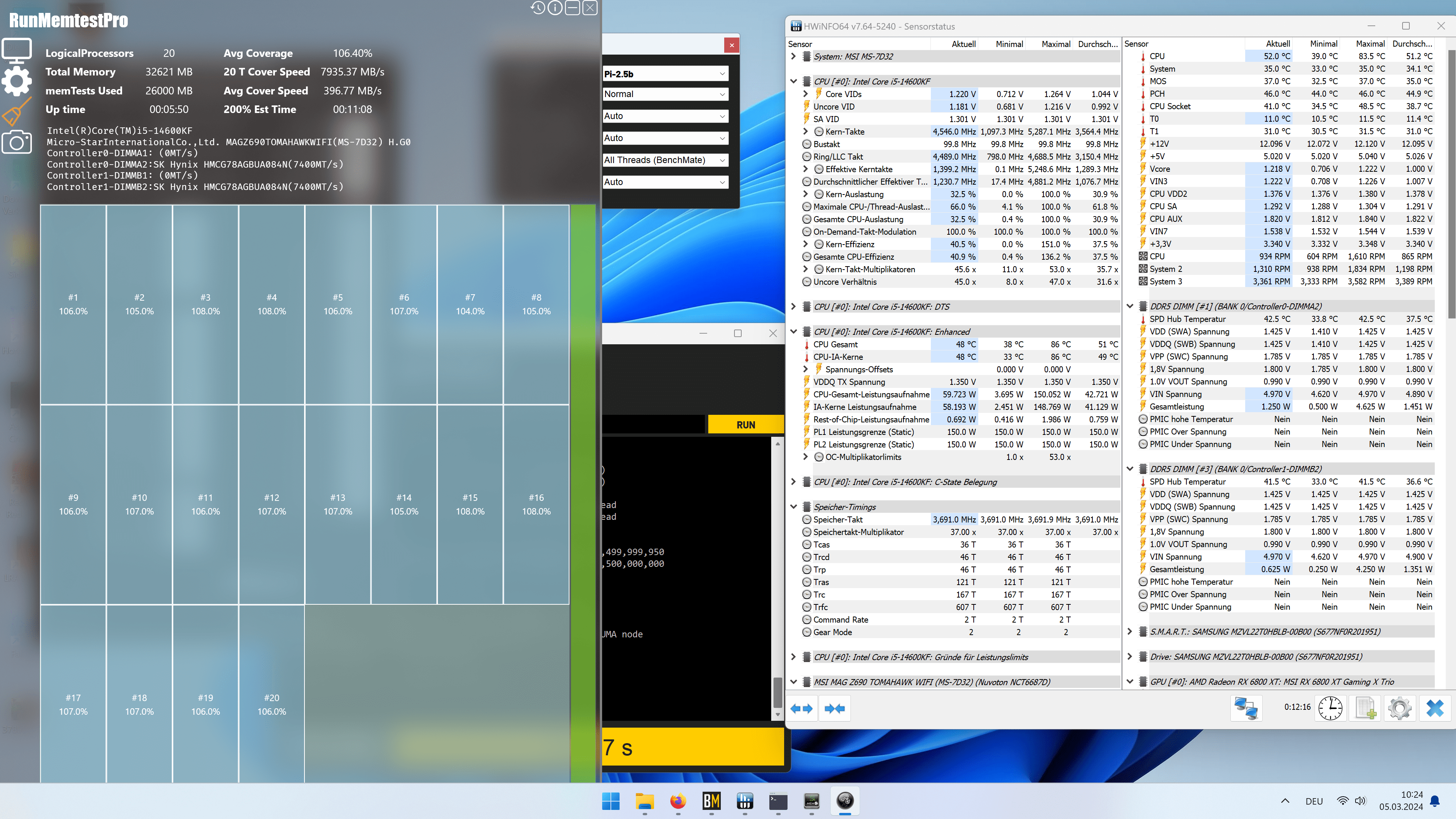Click HWiNFO expand columns arrows button
This screenshot has width=1456, height=819.
(x=802, y=708)
